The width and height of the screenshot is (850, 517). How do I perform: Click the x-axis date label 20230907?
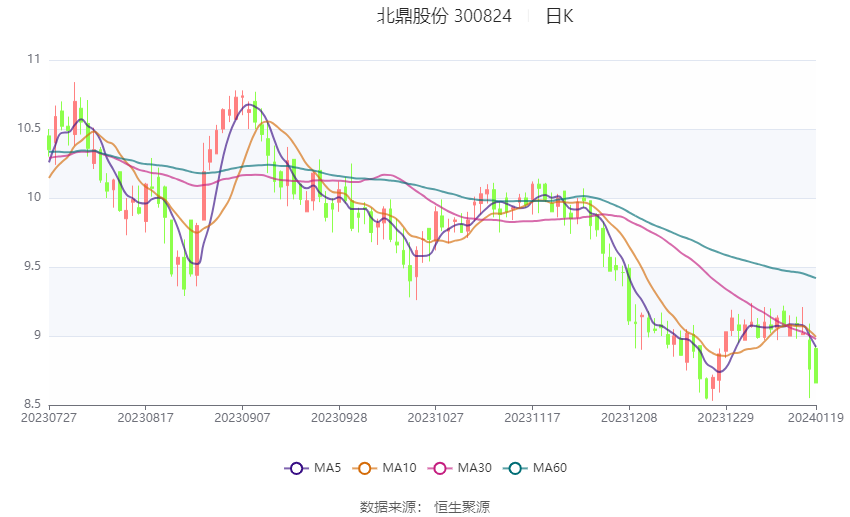coord(242,418)
